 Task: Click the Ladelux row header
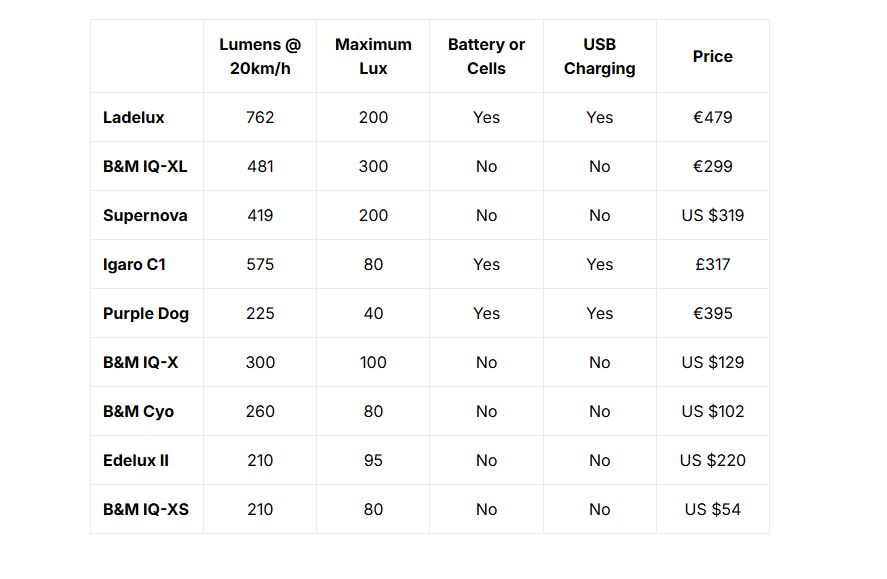point(133,117)
